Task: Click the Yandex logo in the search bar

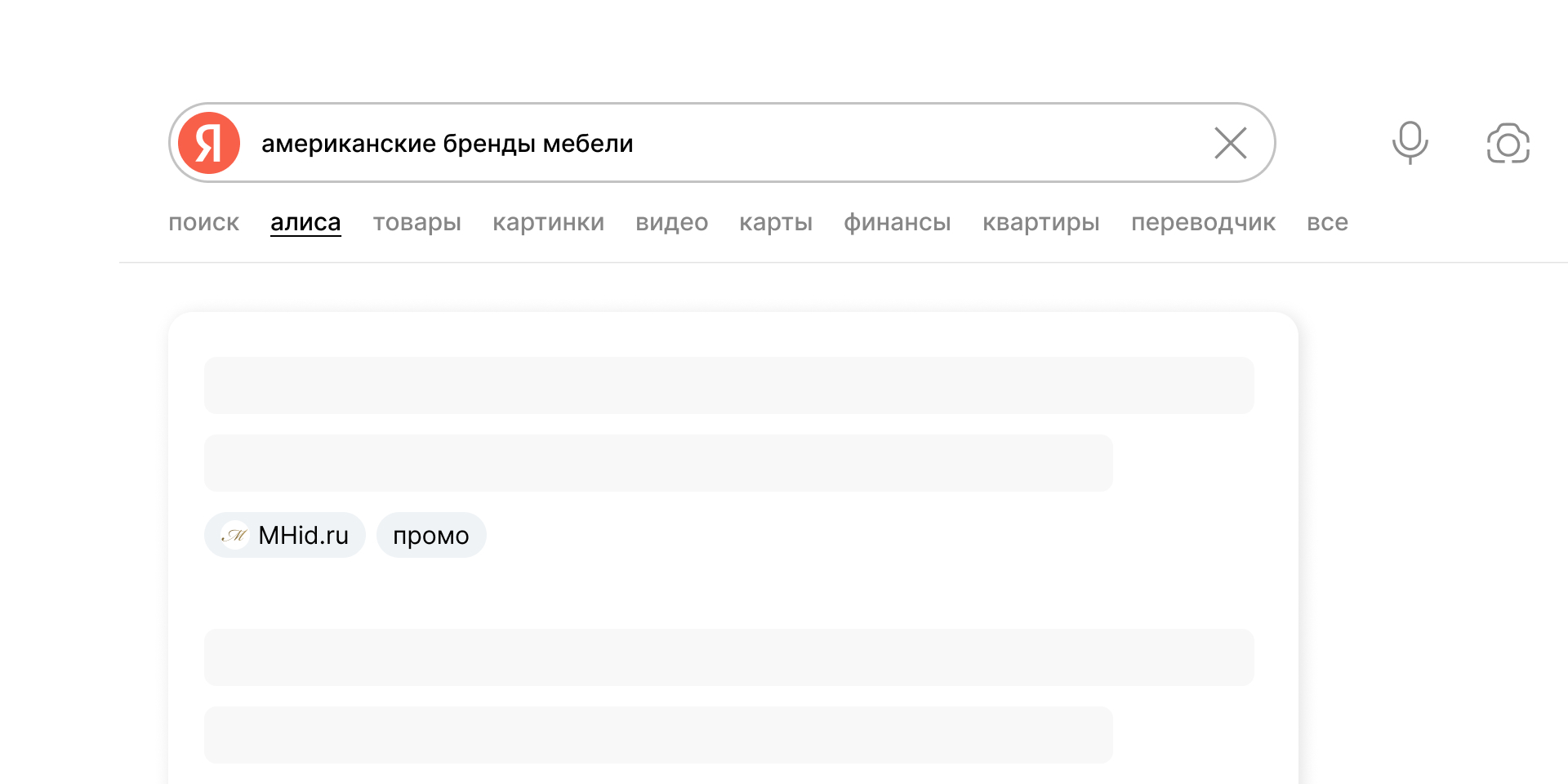Action: pyautogui.click(x=209, y=142)
